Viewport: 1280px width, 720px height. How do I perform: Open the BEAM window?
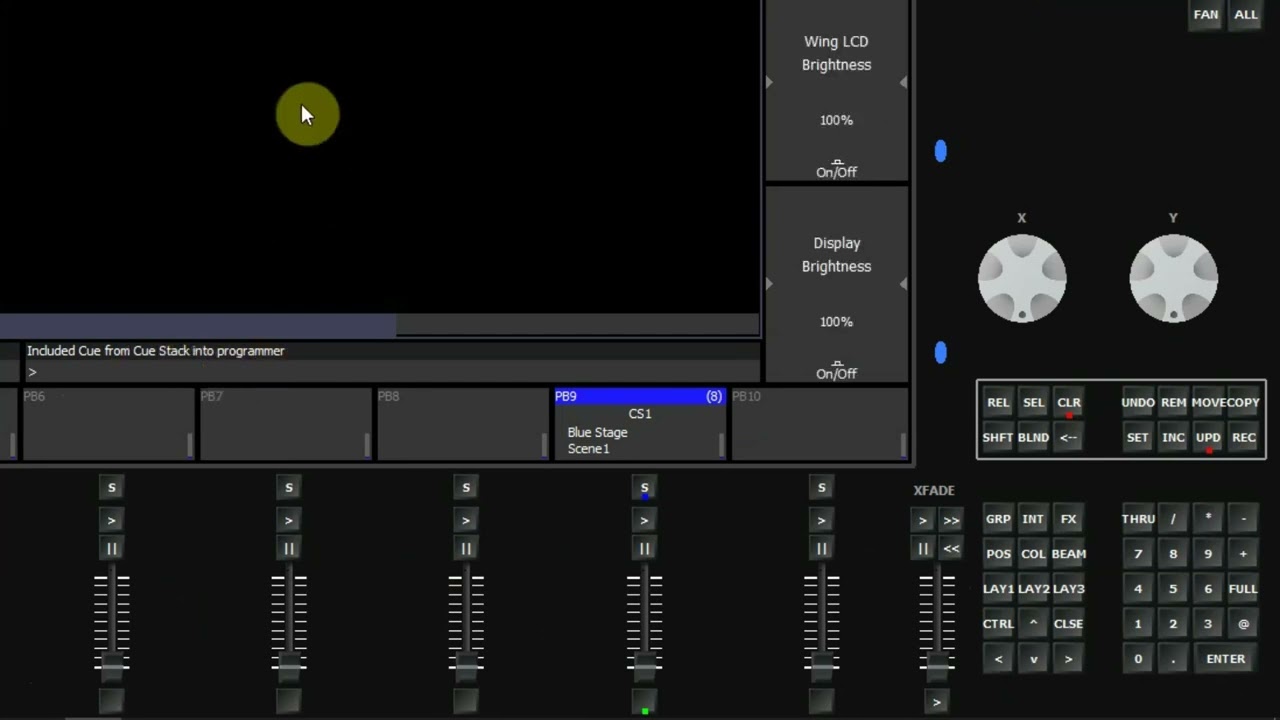pyautogui.click(x=1069, y=554)
